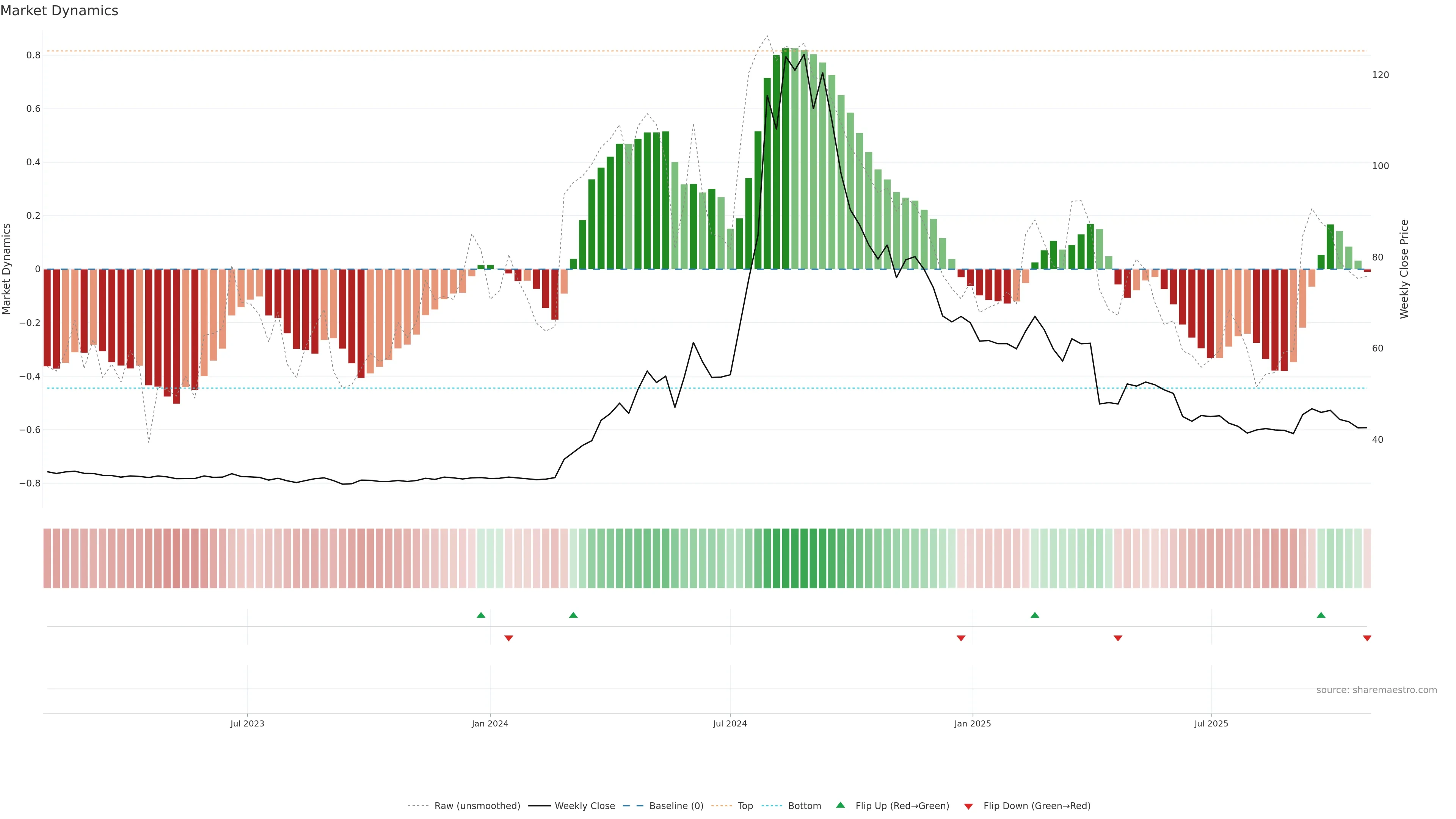Toggle the Weekly Close legend entry
The height and width of the screenshot is (819, 1456).
pos(584,806)
